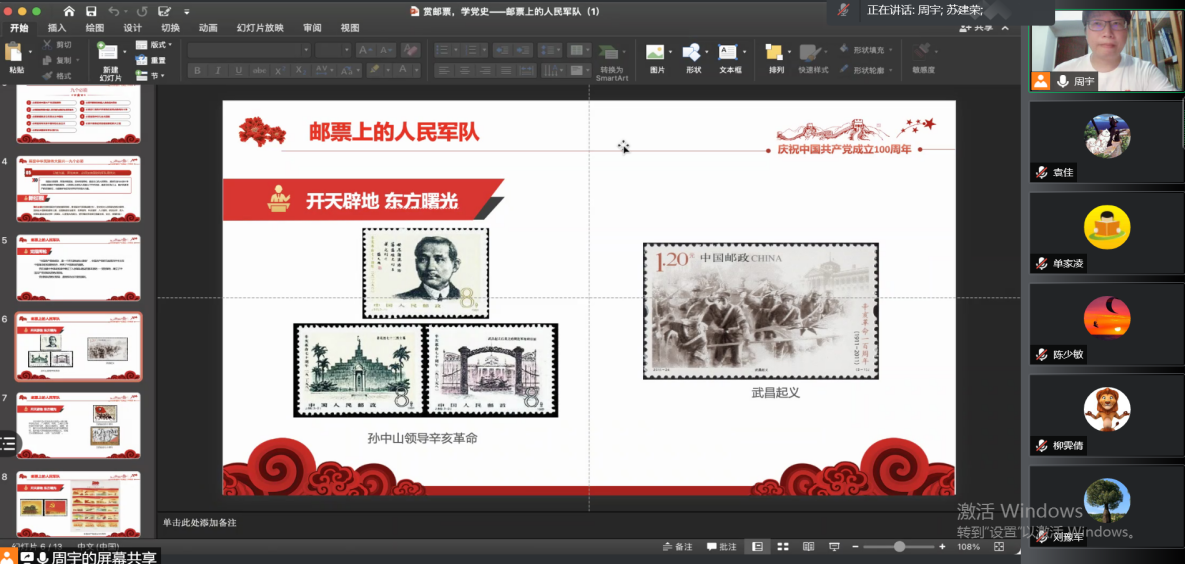Open the 节 section dropdown
The image size is (1185, 564).
pos(150,76)
